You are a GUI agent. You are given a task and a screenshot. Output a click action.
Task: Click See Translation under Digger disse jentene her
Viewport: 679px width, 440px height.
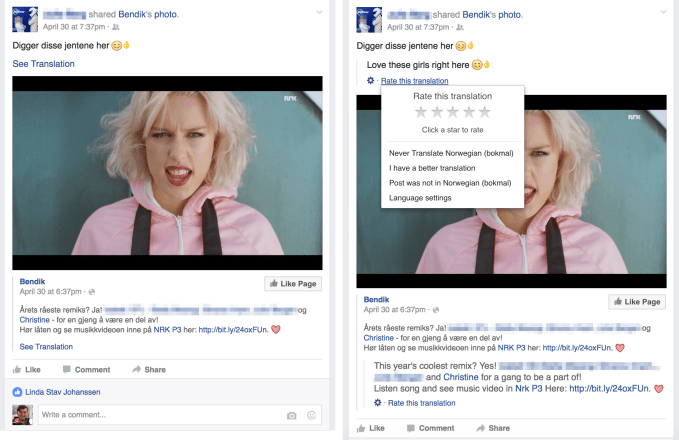[x=43, y=64]
